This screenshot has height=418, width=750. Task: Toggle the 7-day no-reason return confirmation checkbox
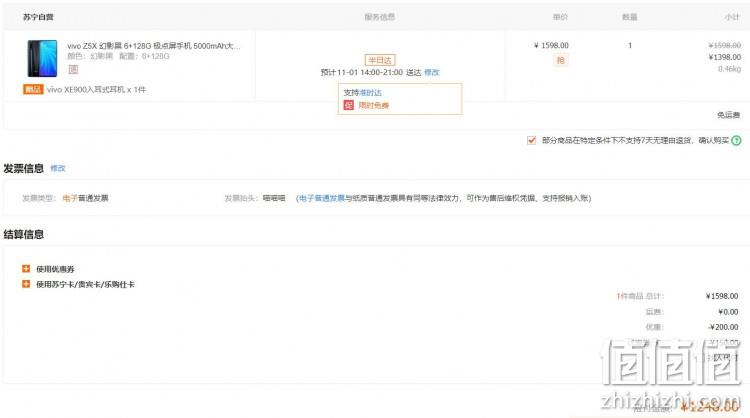(531, 140)
